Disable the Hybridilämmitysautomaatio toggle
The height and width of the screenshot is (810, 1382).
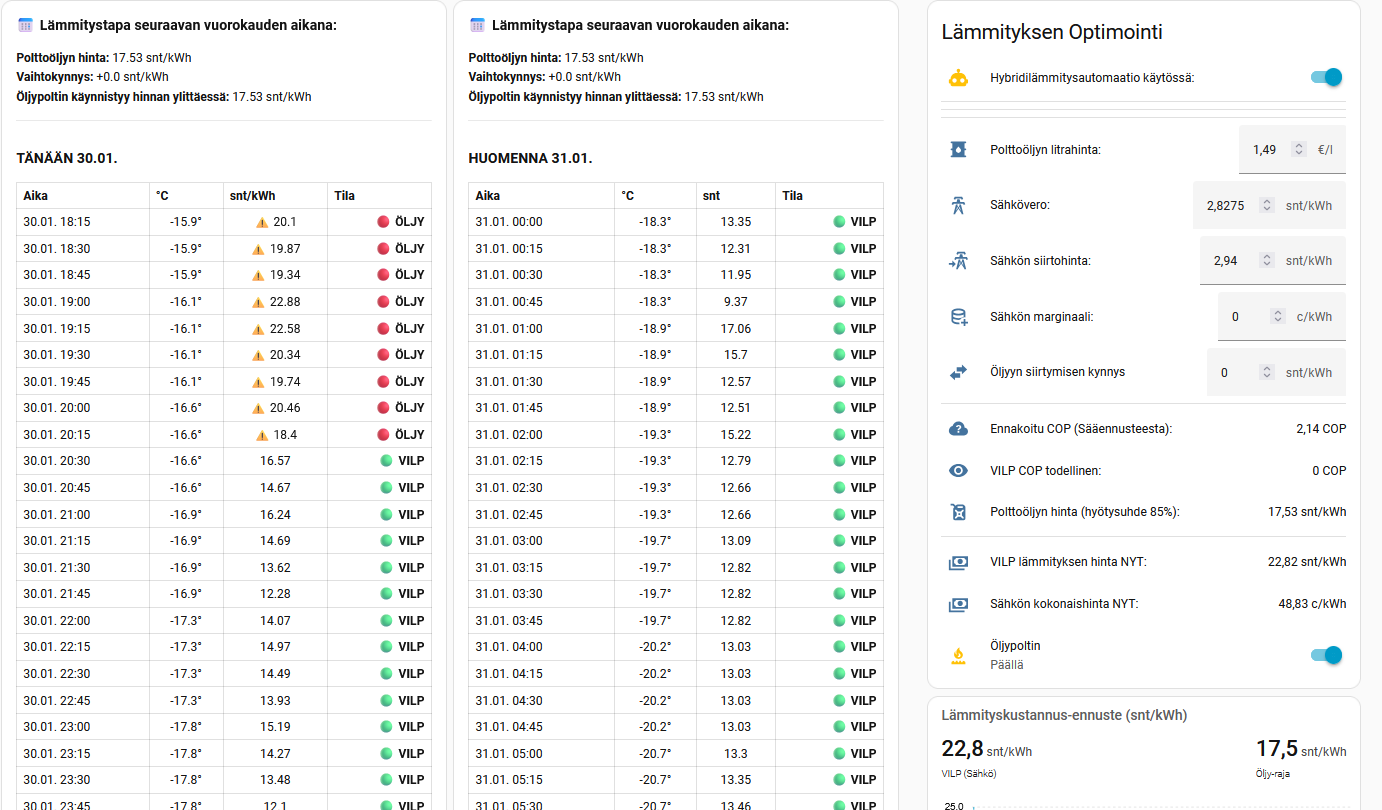(x=1325, y=76)
